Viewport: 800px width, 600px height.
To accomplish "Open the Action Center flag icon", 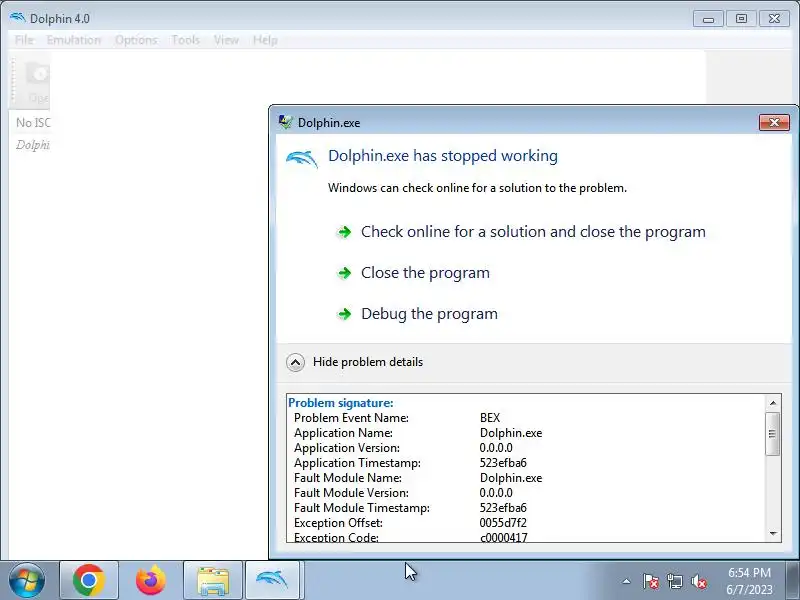I will (x=651, y=581).
